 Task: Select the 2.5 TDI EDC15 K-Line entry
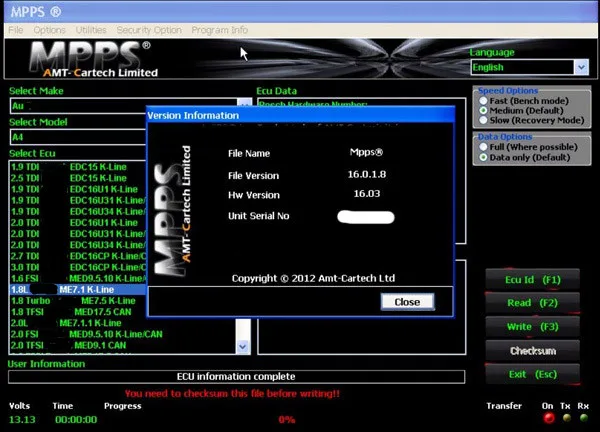[x=78, y=178]
